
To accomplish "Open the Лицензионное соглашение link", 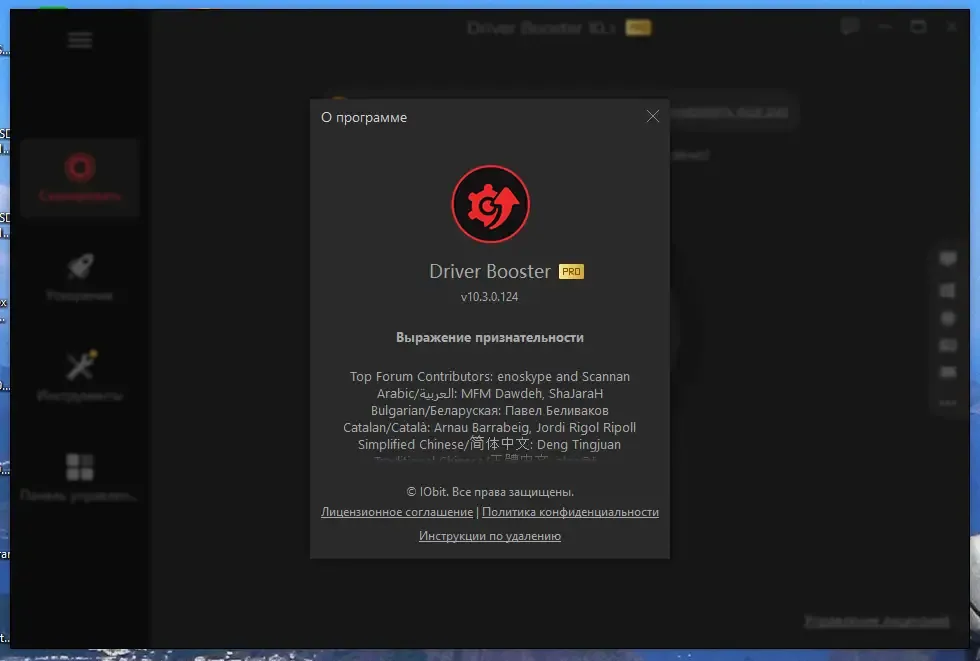I will pos(397,512).
